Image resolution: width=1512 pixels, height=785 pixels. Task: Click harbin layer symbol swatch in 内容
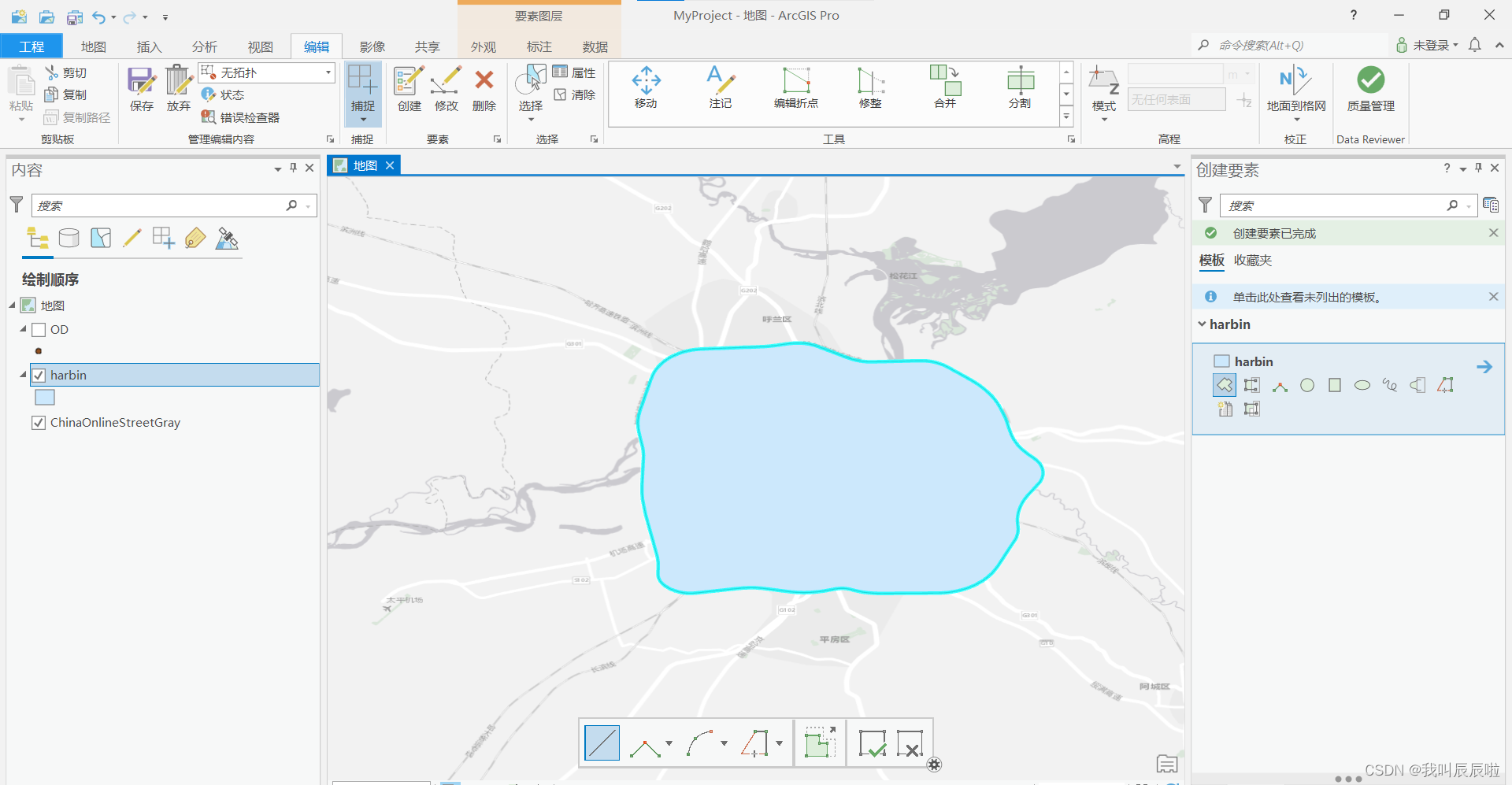pyautogui.click(x=45, y=398)
